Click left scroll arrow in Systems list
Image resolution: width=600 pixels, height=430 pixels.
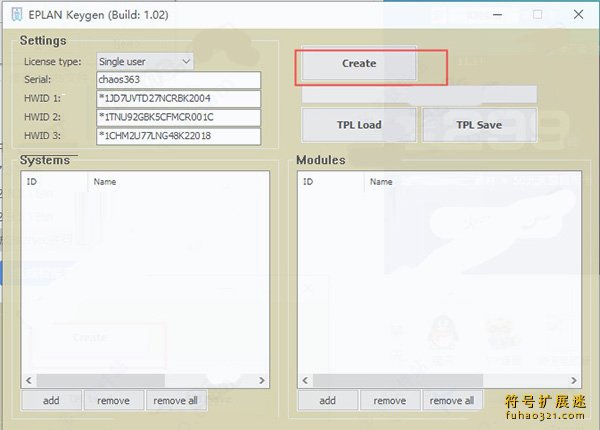29,380
